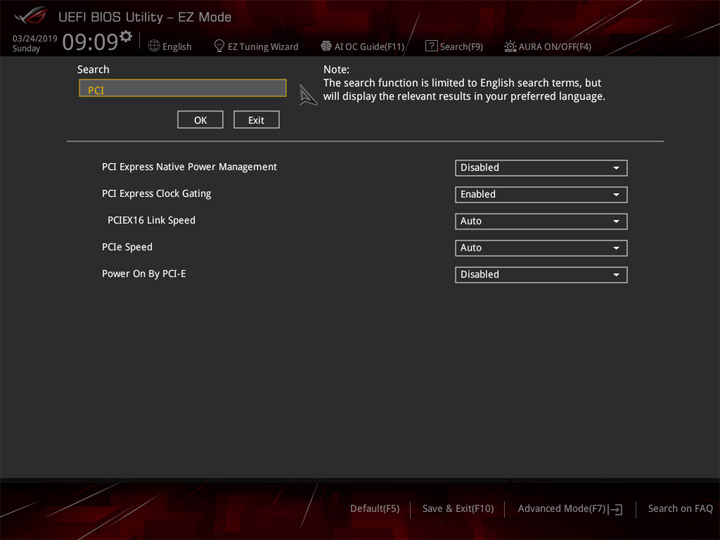The width and height of the screenshot is (720, 540).
Task: Click the 09:09 clock display
Action: [90, 42]
